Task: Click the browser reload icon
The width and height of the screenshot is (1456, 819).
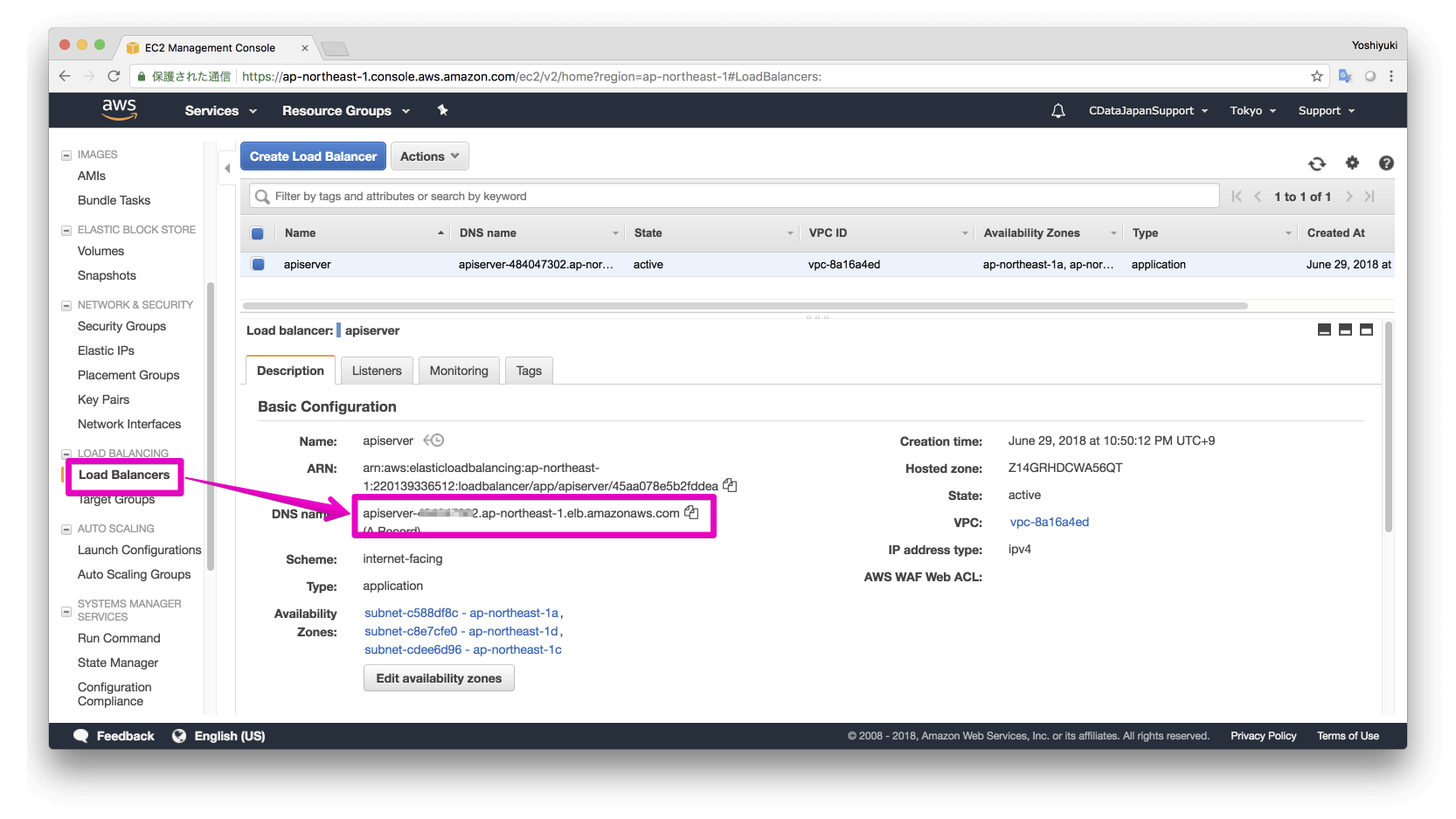Action: pyautogui.click(x=114, y=76)
